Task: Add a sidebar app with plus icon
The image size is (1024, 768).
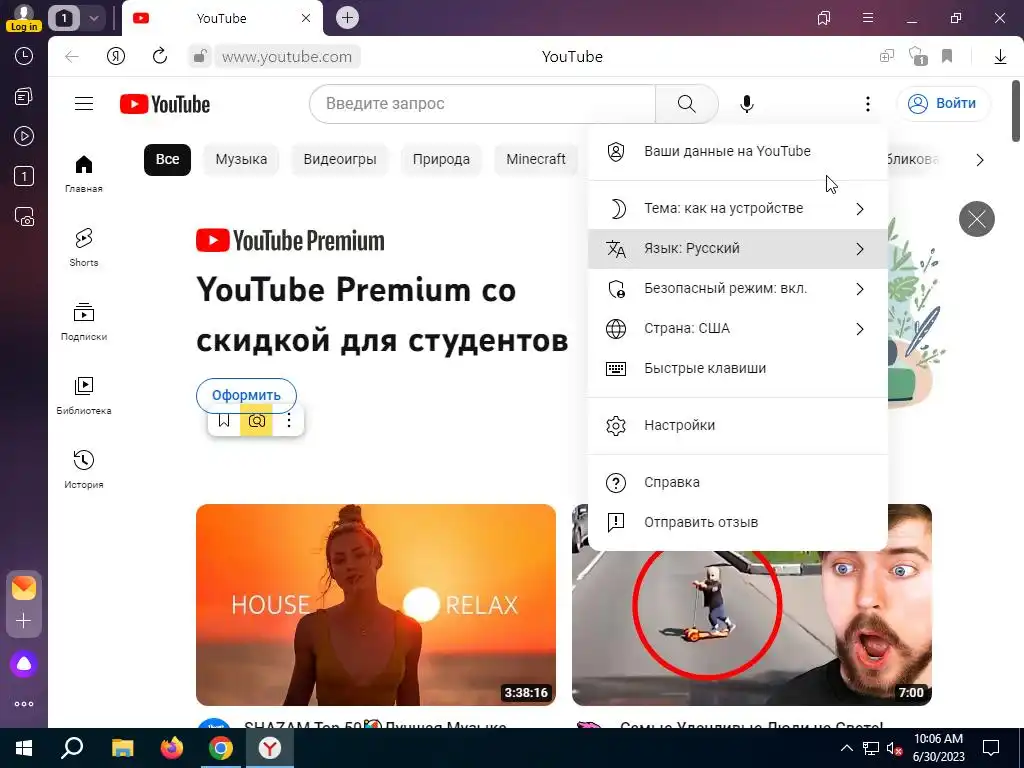Action: pos(24,620)
